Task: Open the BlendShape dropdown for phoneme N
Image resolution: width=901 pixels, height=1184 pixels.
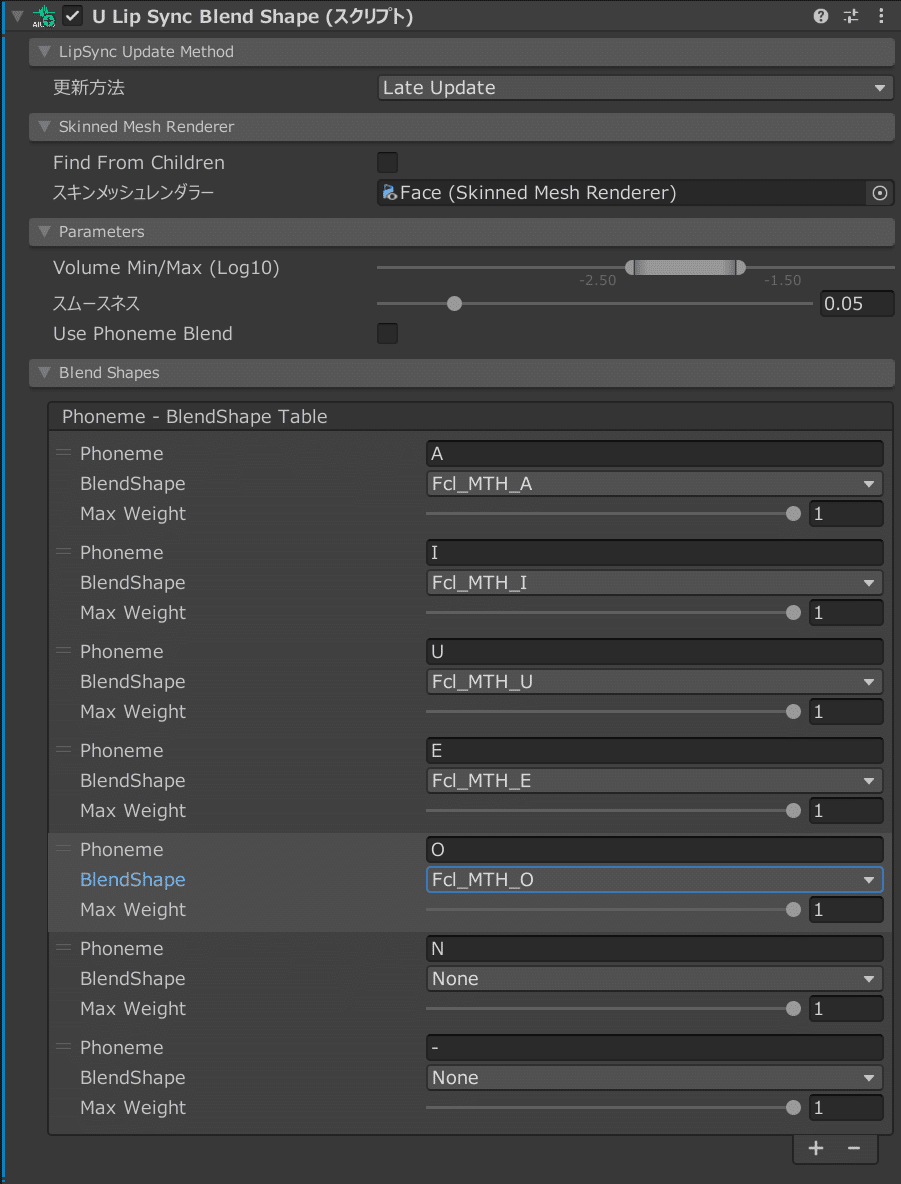Action: (x=654, y=979)
